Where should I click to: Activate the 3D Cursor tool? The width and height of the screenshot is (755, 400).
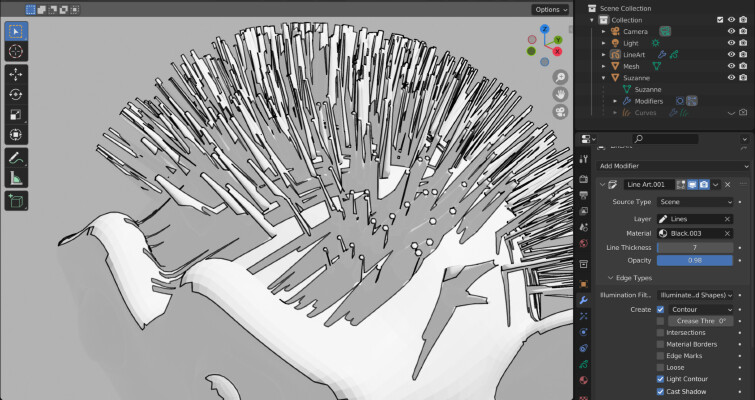16,51
